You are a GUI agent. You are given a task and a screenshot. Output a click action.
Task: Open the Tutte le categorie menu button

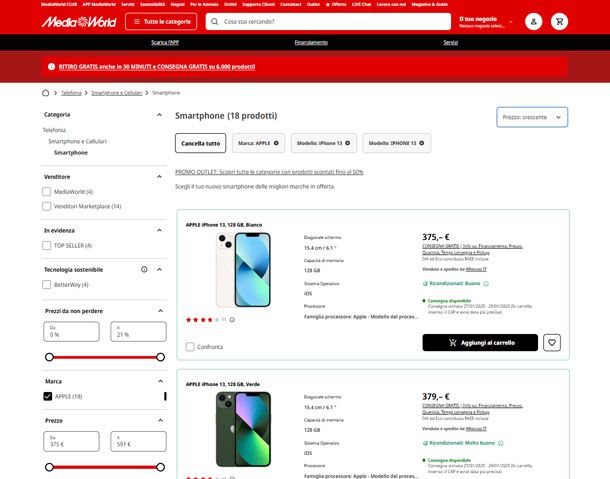(161, 21)
